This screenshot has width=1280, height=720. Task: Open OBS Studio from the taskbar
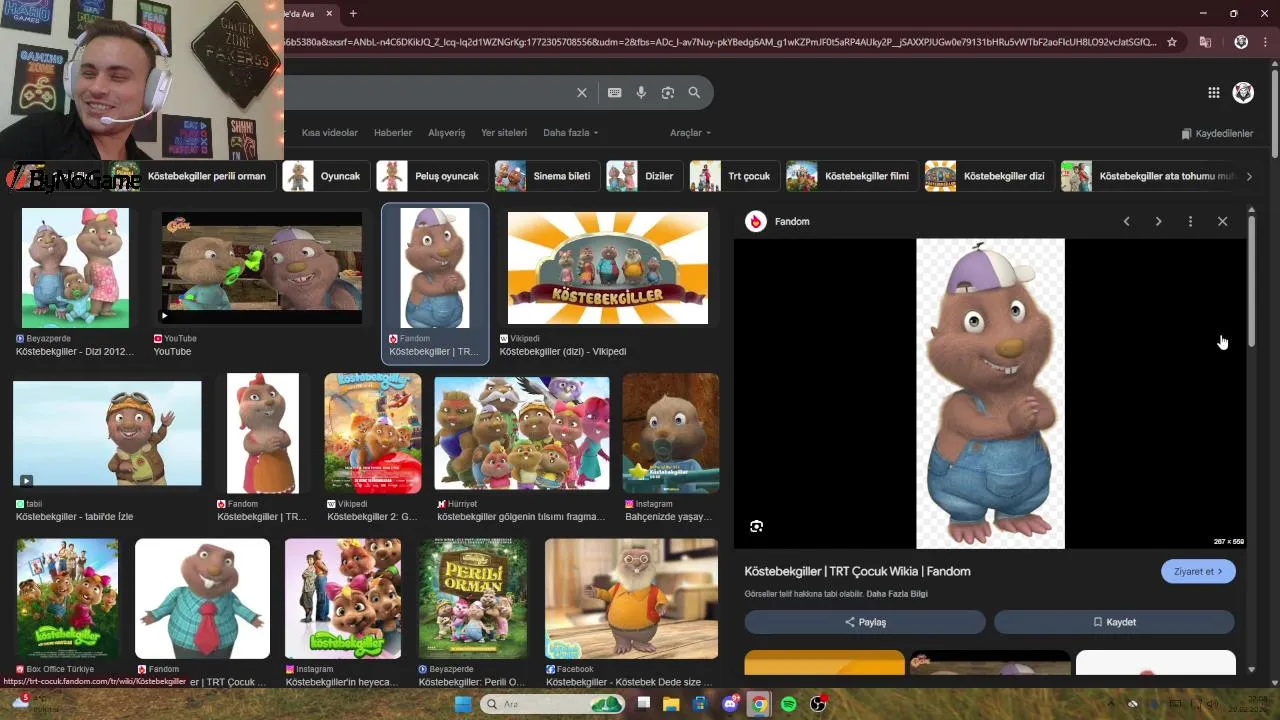(x=818, y=704)
